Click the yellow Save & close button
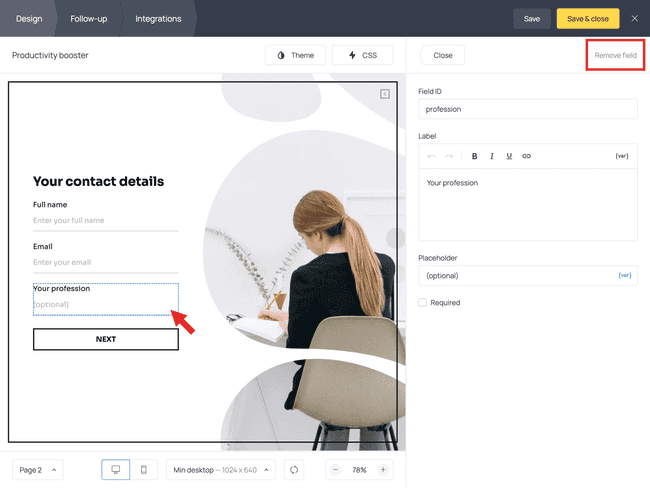The height and width of the screenshot is (488, 650). pos(587,19)
